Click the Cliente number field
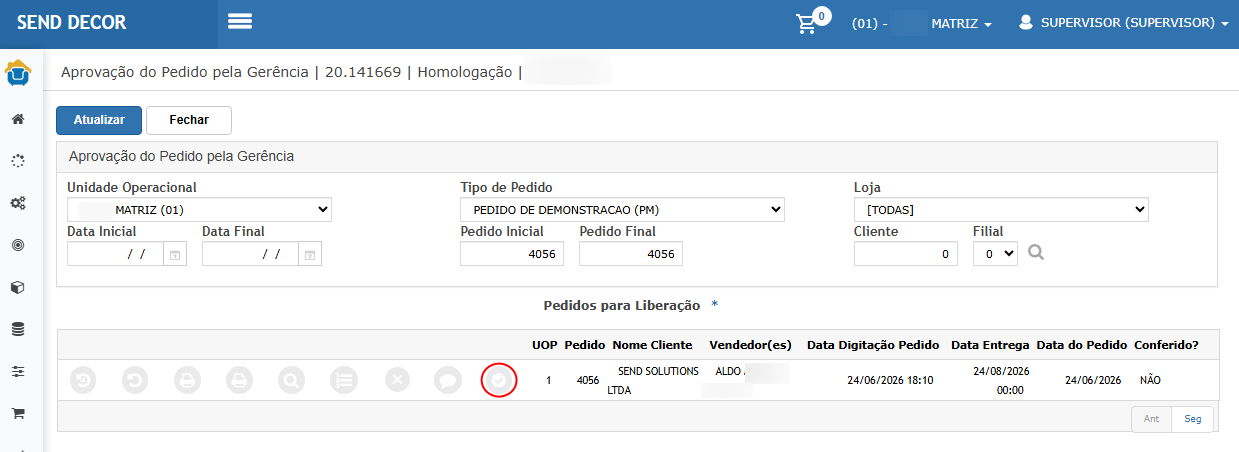Screen dimensions: 1239x452 pos(906,255)
